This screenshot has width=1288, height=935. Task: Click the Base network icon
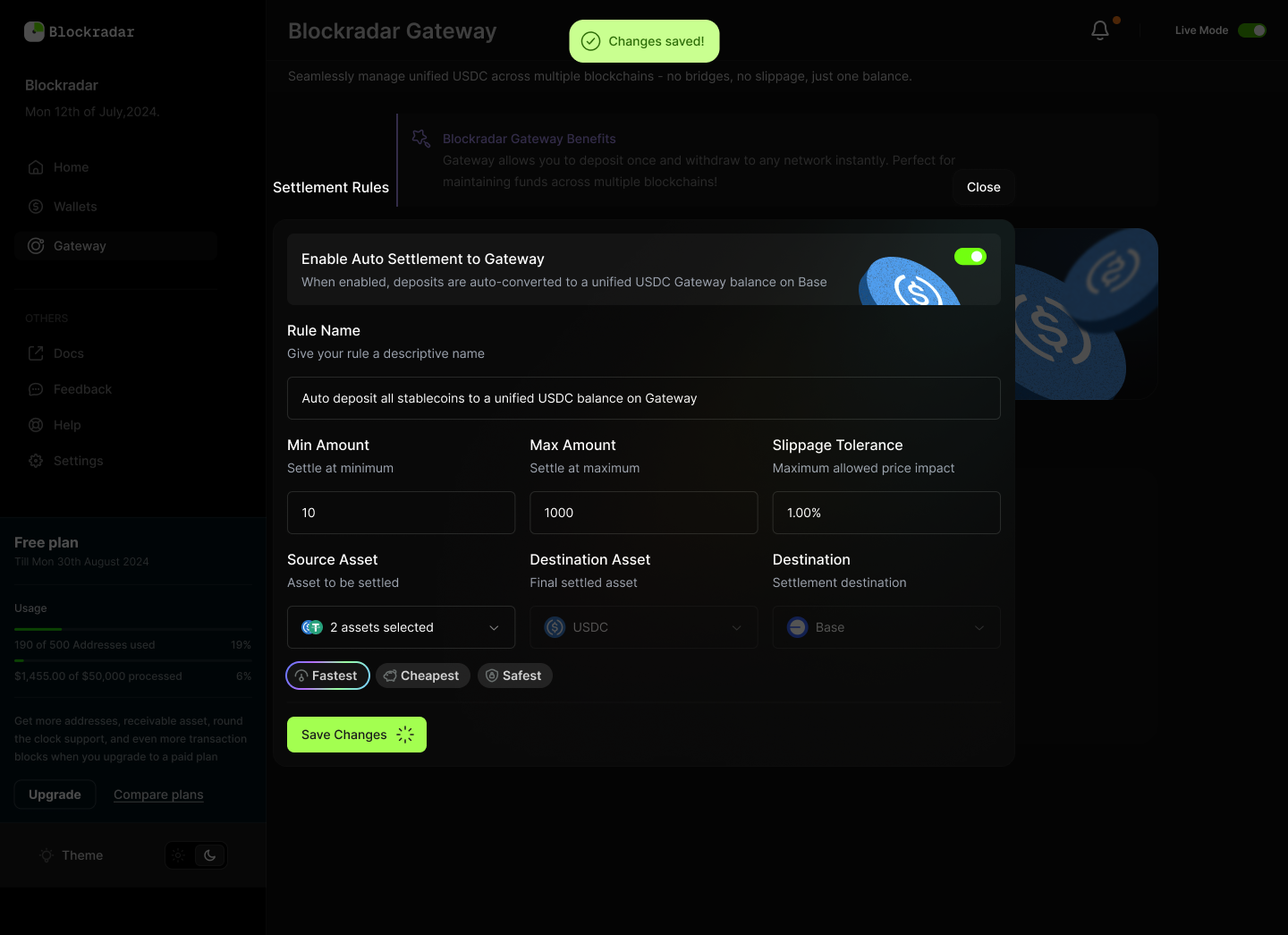(798, 627)
